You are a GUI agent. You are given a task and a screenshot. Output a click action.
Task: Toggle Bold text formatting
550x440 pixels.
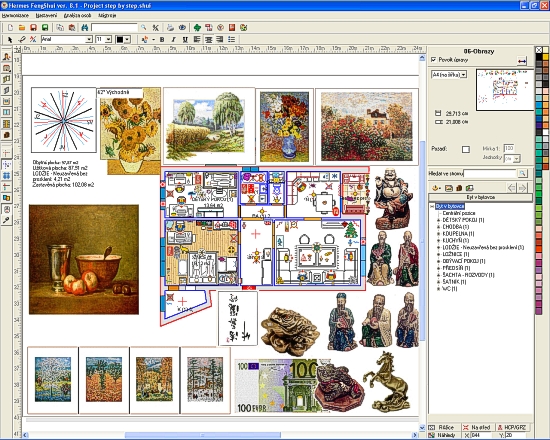pos(162,39)
